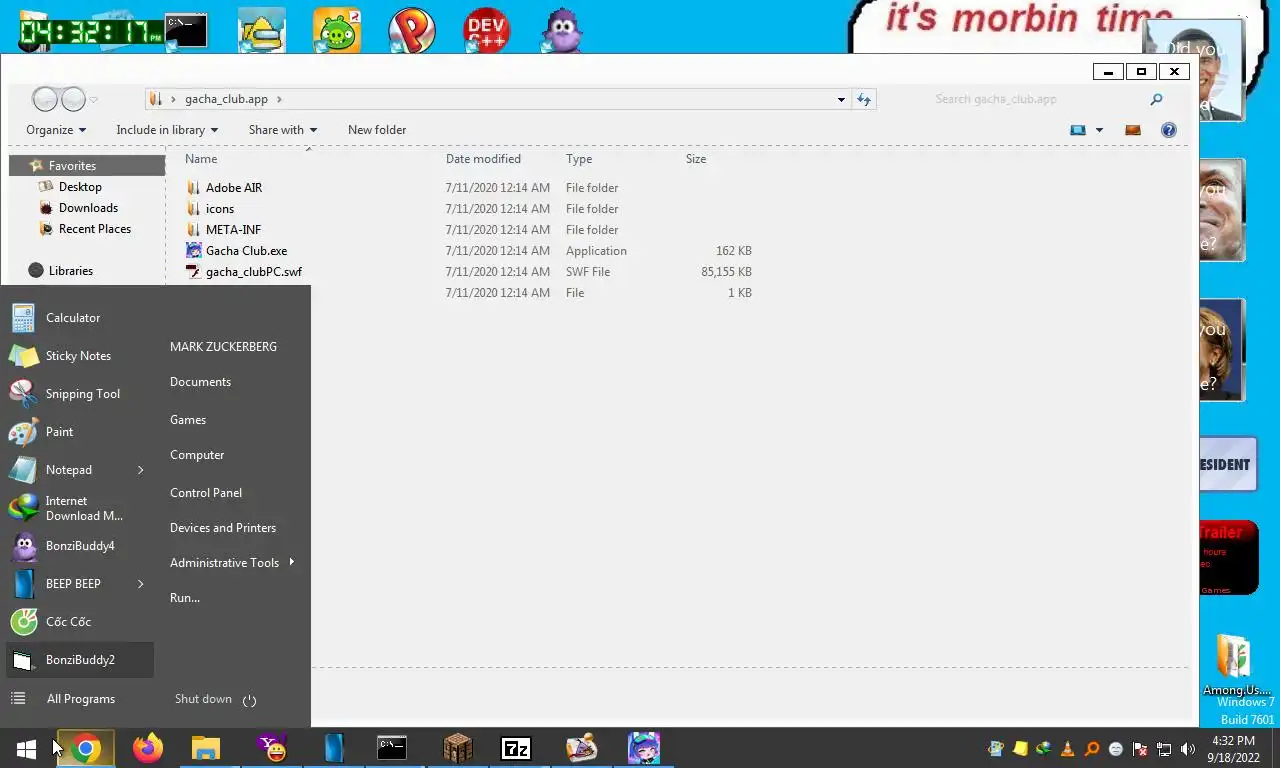Open the Organize dropdown

56,130
